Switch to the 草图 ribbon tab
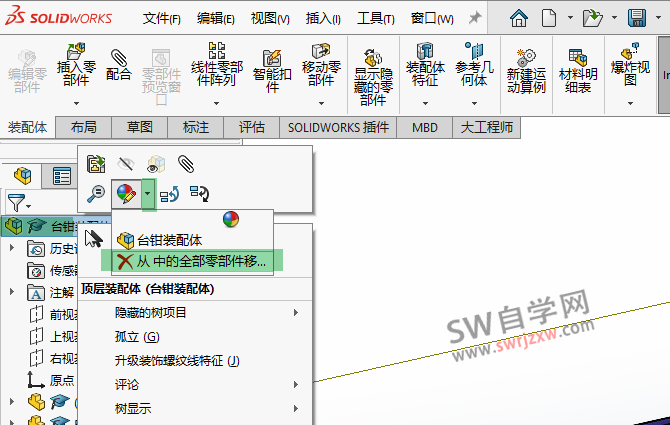Image resolution: width=670 pixels, height=425 pixels. click(x=140, y=127)
